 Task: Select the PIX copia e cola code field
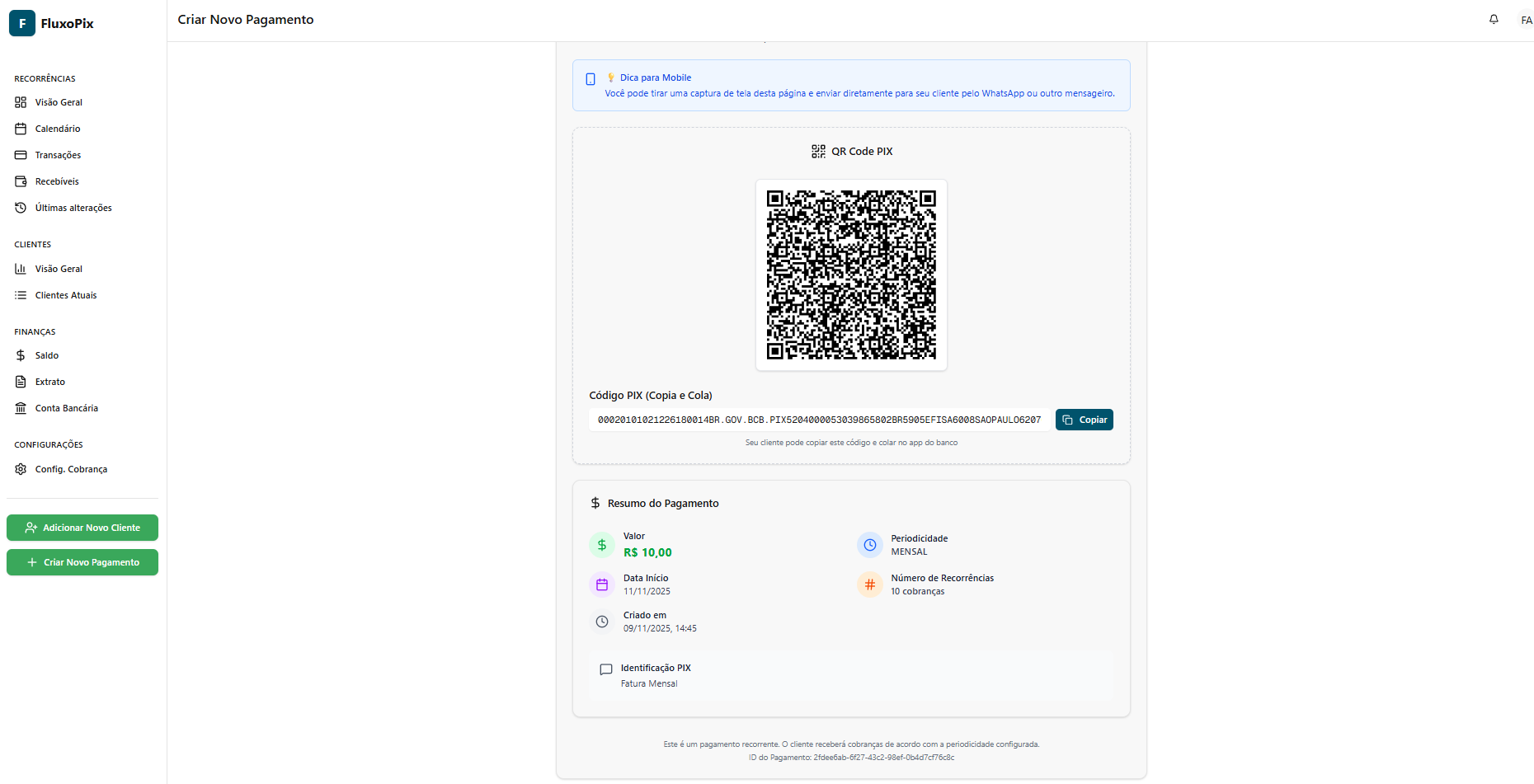(819, 420)
